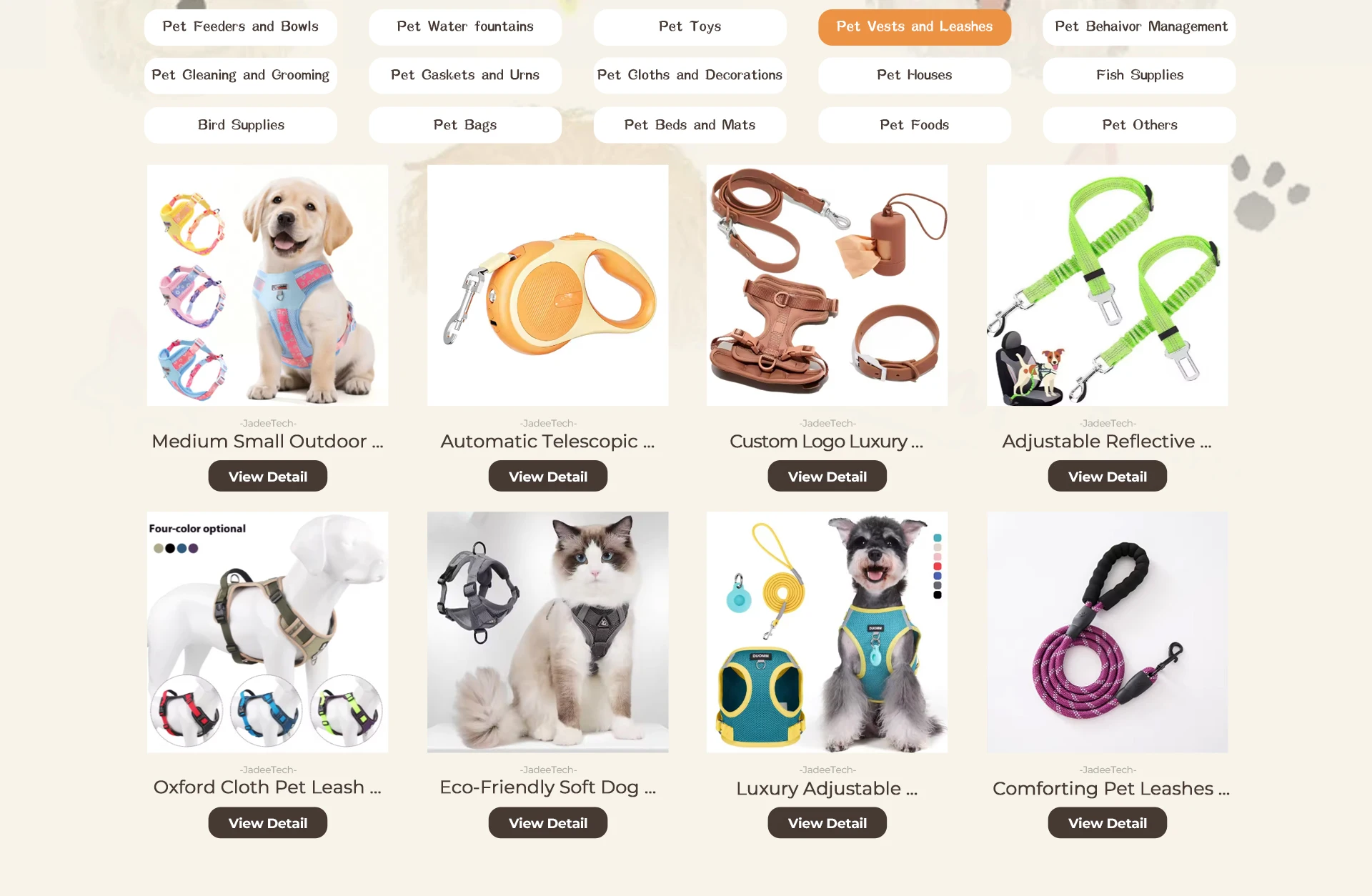Click the Oxford Cloth Pet Leash title
Image resolution: width=1372 pixels, height=896 pixels.
pyautogui.click(x=268, y=787)
